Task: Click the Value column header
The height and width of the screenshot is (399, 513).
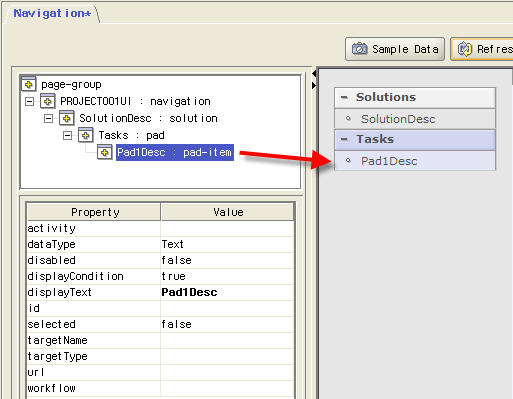Action: pyautogui.click(x=228, y=212)
